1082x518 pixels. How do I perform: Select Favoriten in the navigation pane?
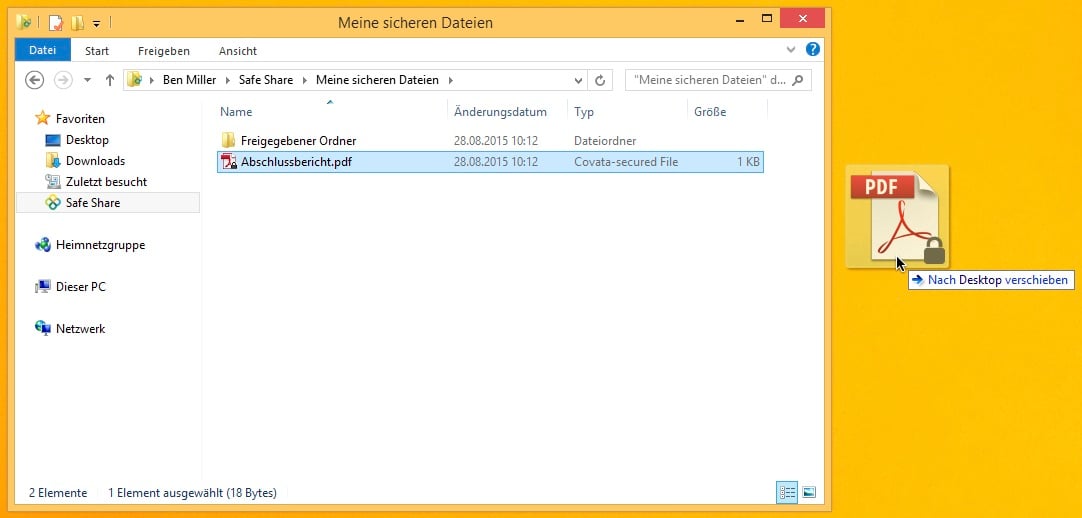pos(80,119)
